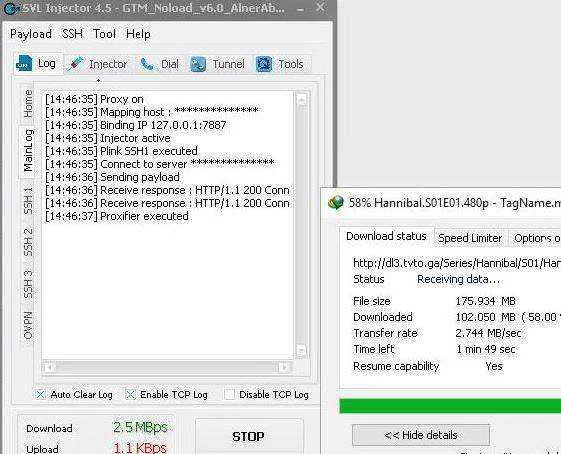Click the download manager window globe icon
This screenshot has width=561, height=454.
coord(335,202)
